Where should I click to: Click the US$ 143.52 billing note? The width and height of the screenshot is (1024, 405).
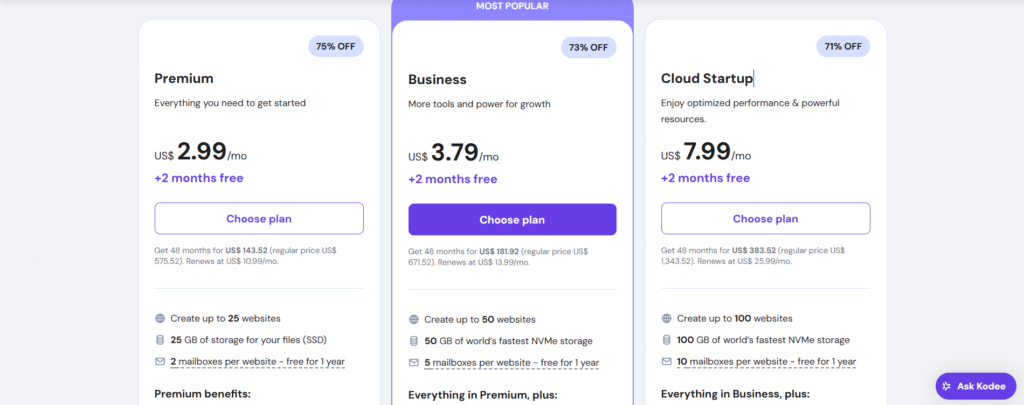(246, 255)
